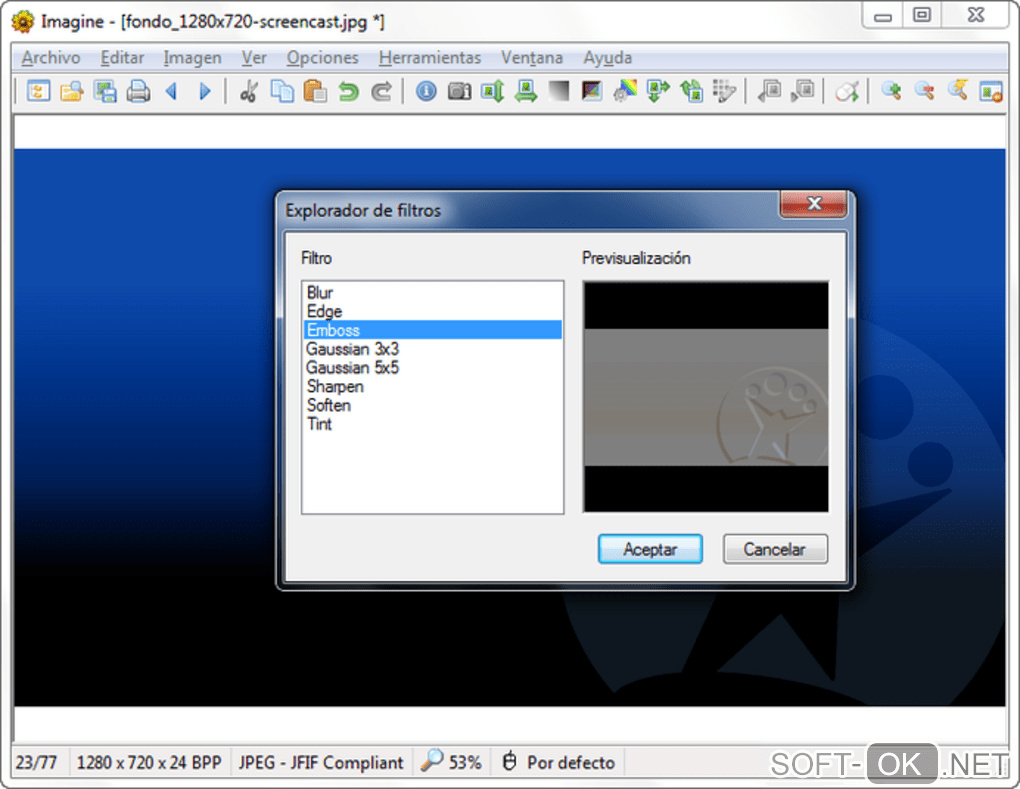Redo with the gray curved arrow
This screenshot has width=1020, height=789.
click(382, 91)
